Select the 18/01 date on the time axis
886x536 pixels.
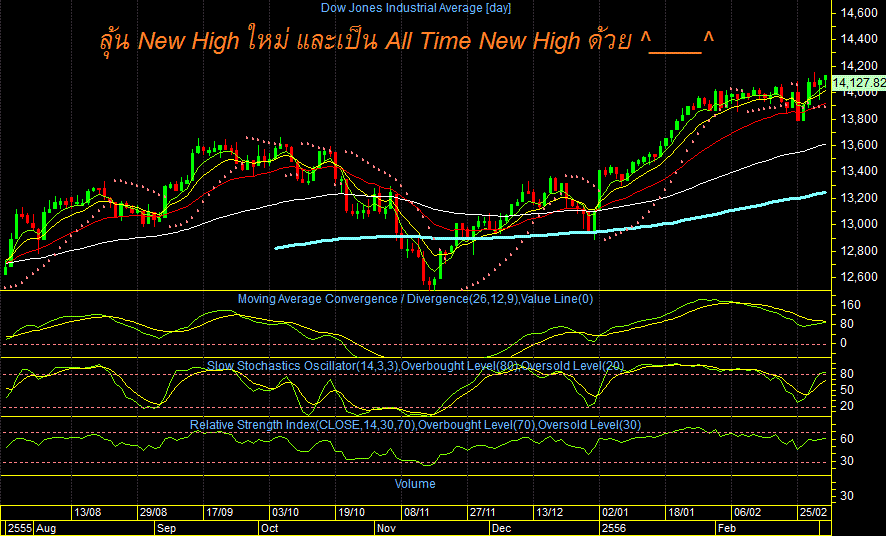point(681,512)
